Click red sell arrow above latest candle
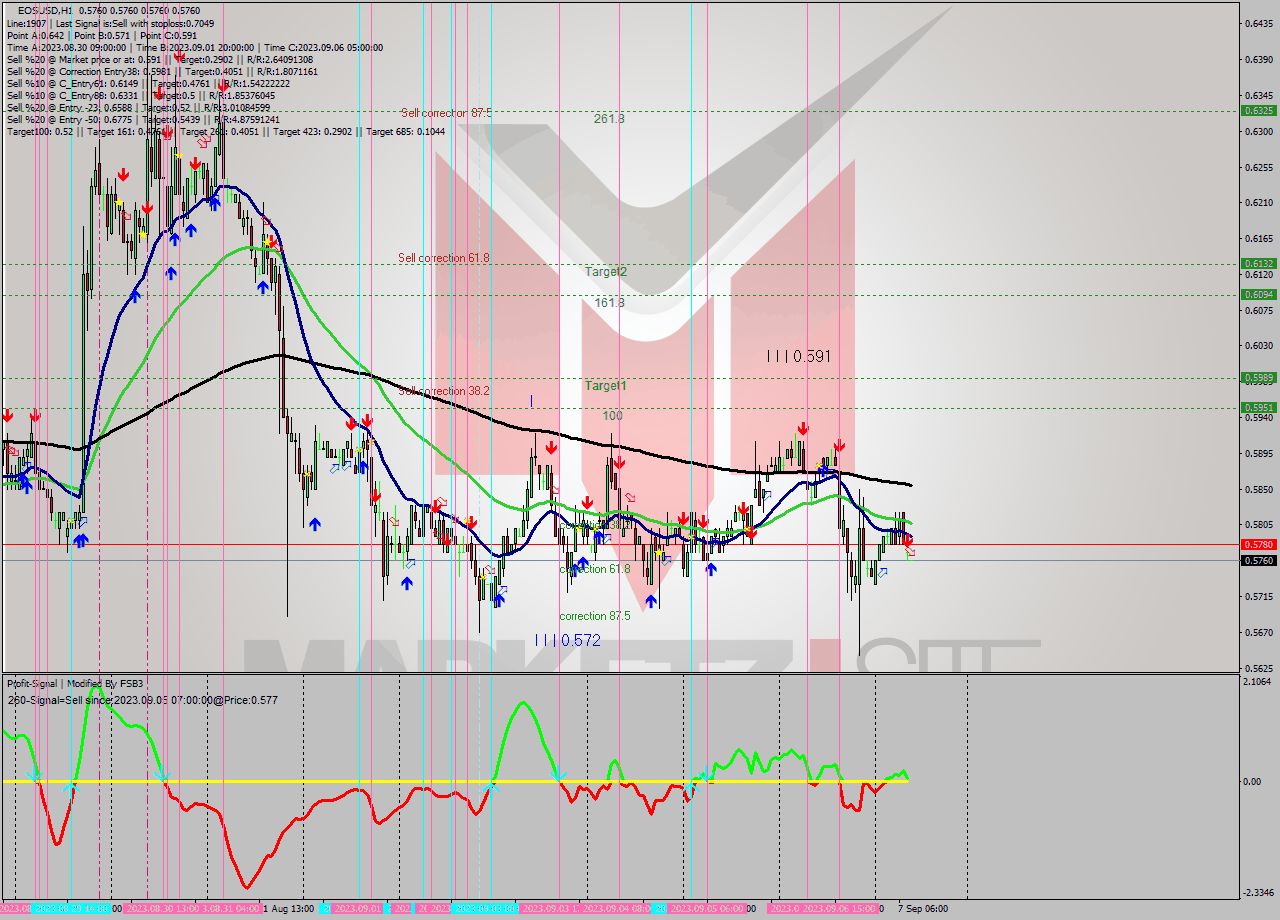Screen dimensions: 1280x920 [908, 540]
